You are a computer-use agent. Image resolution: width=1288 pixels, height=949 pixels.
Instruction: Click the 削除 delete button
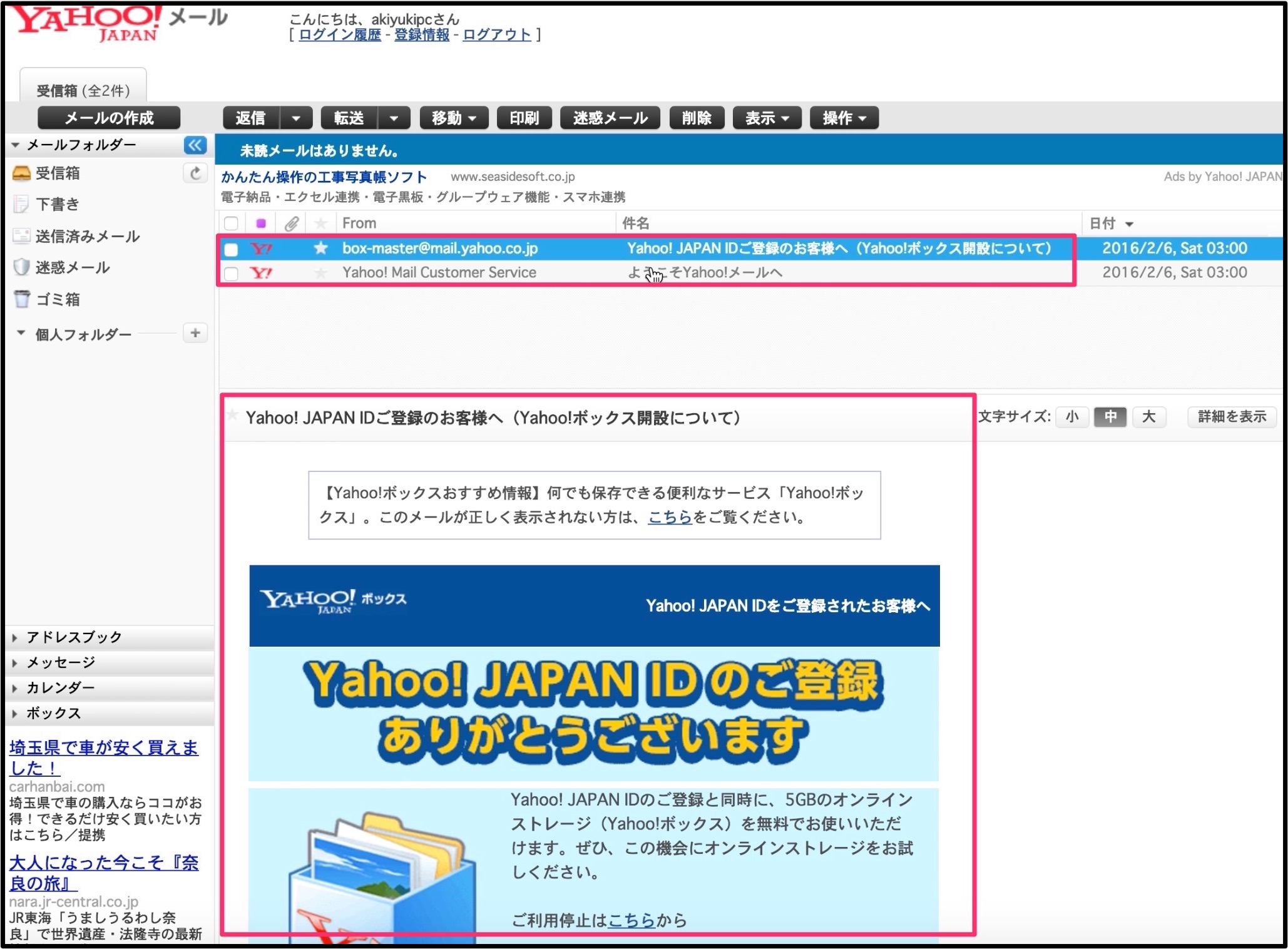coord(697,118)
